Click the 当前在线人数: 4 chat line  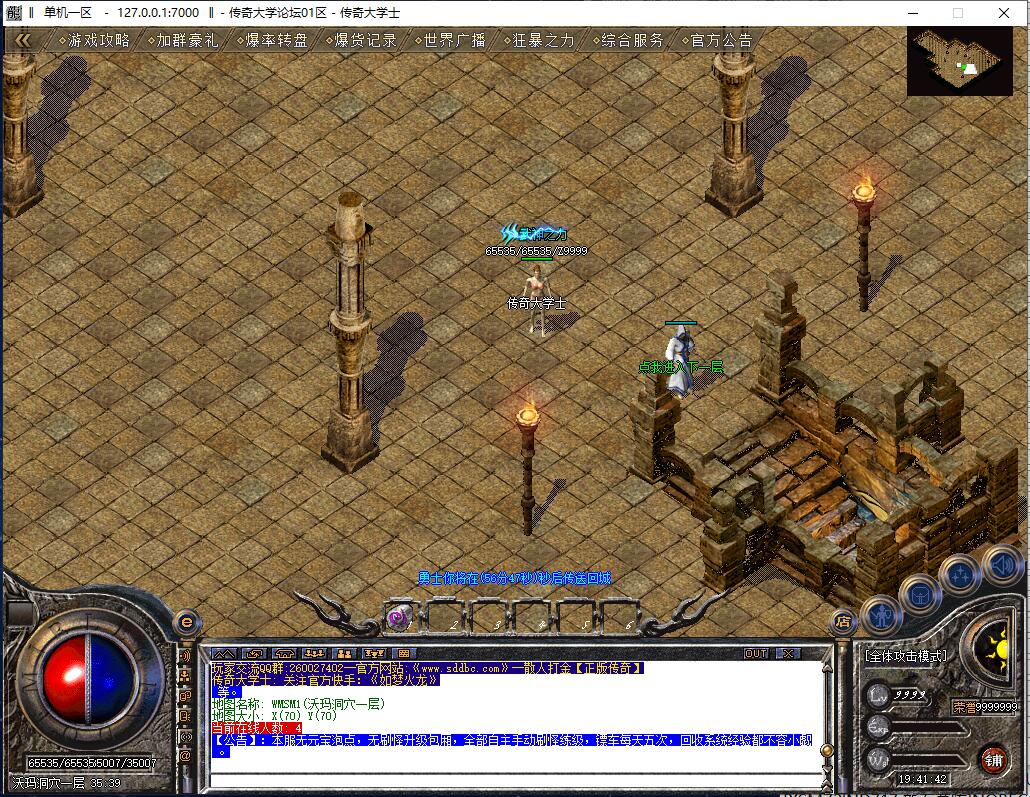pos(257,728)
